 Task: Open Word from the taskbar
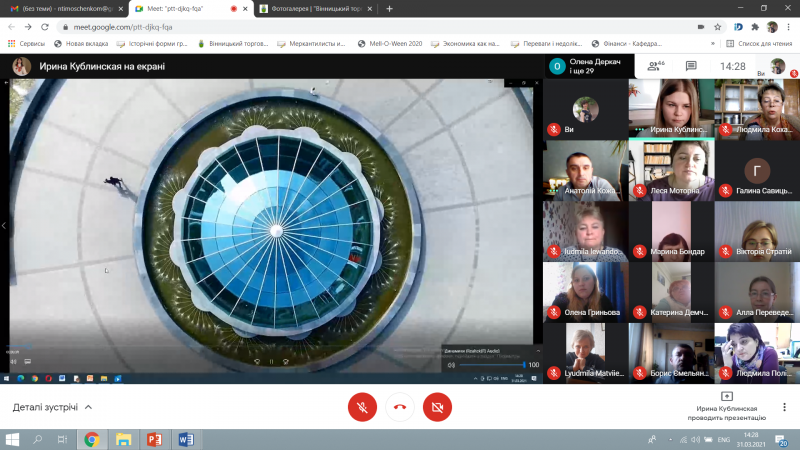186,439
